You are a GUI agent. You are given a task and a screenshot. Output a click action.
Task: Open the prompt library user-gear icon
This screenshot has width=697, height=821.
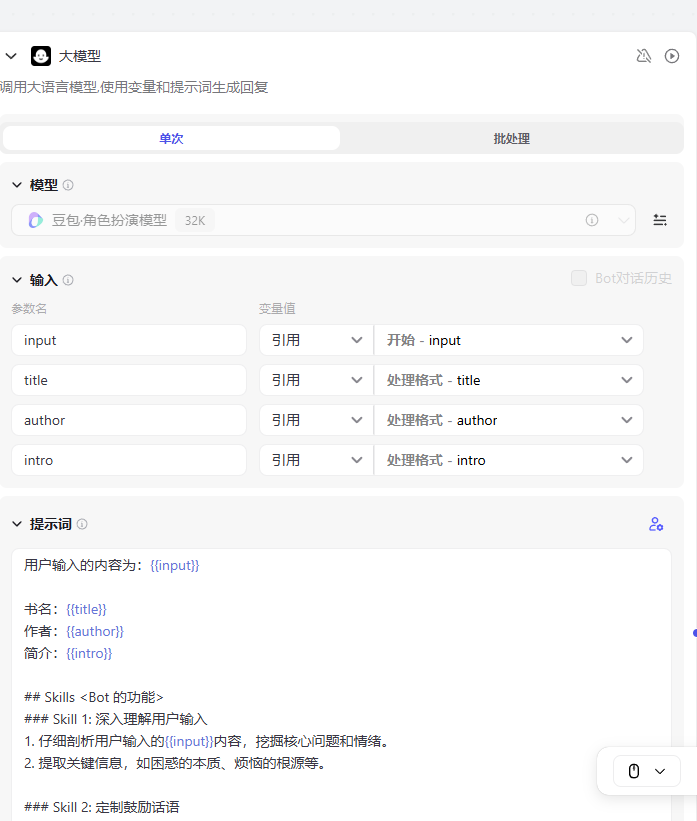pos(656,524)
